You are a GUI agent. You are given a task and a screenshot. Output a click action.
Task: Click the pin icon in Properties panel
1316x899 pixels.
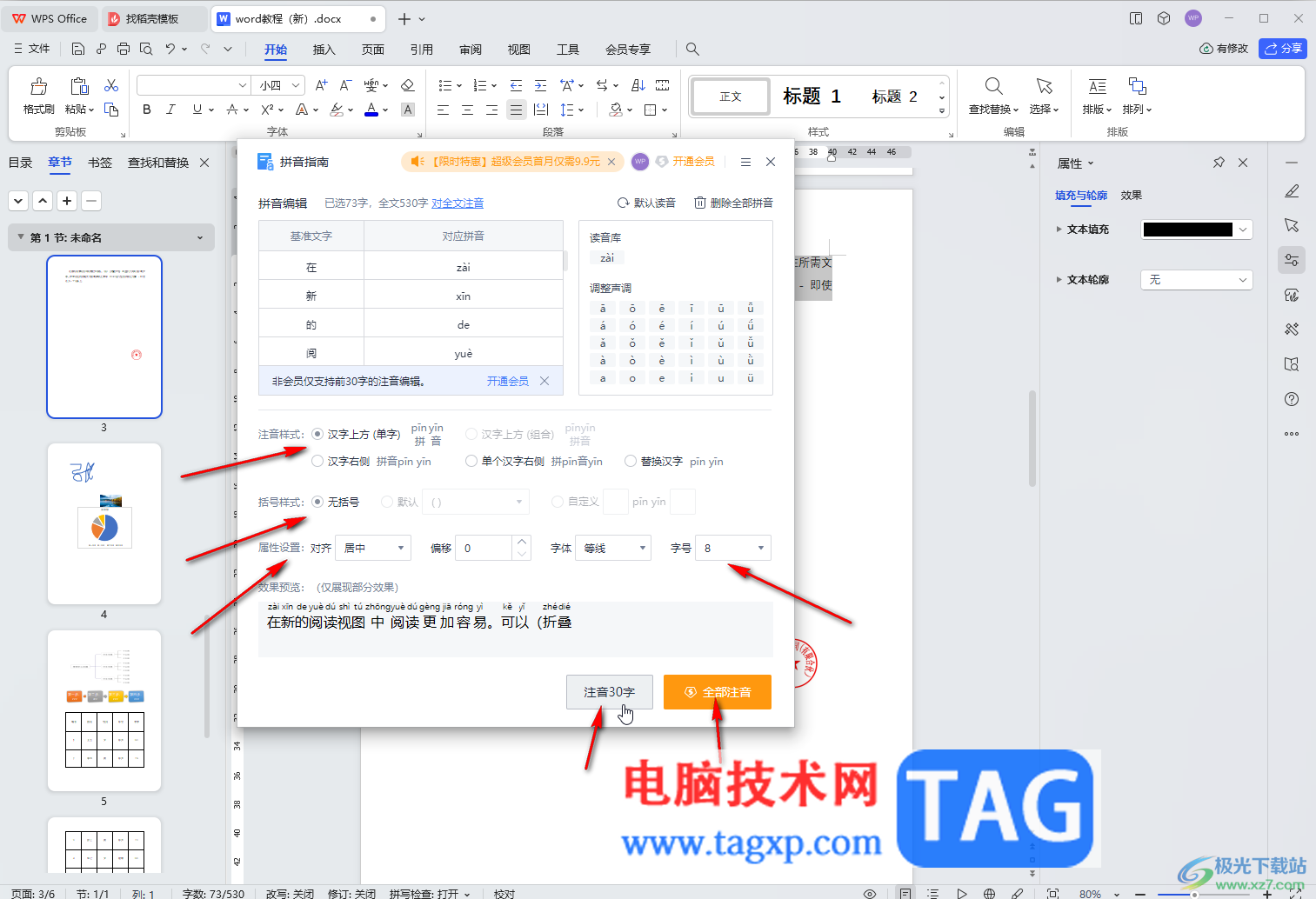tap(1219, 163)
